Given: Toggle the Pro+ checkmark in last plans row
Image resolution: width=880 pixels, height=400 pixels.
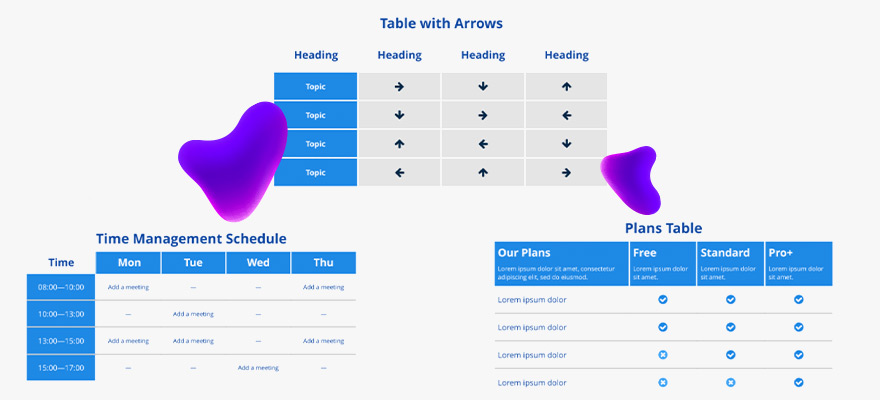Looking at the screenshot, I should 799,383.
